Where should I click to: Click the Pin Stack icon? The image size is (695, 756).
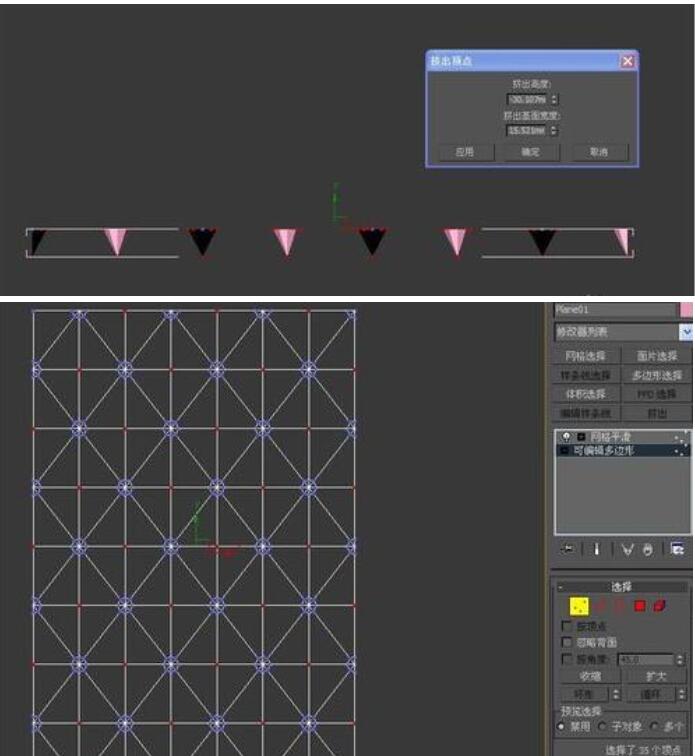(x=569, y=548)
